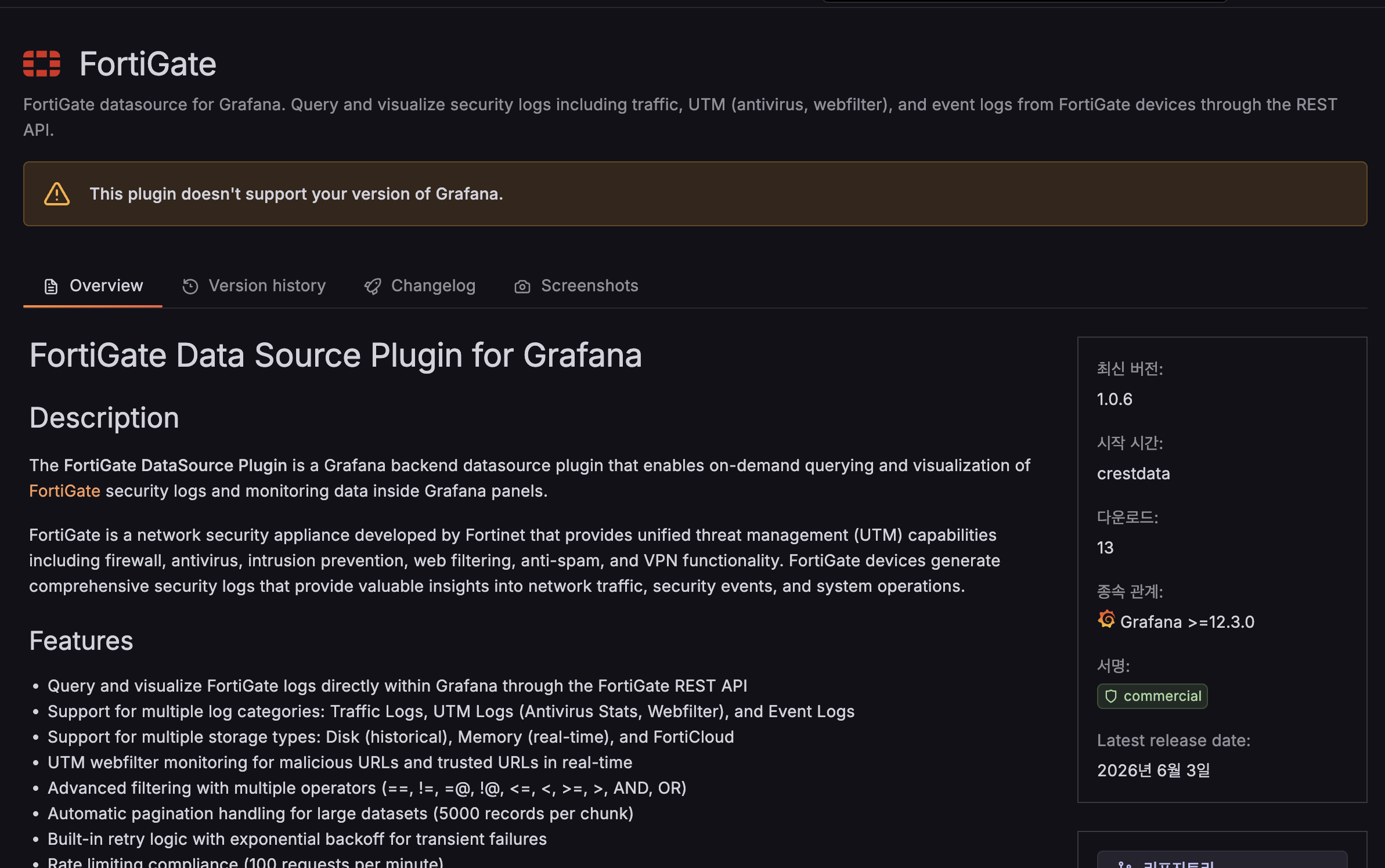Click the red FortiGate logo icon
Screen dimensions: 1385x868
(42, 64)
